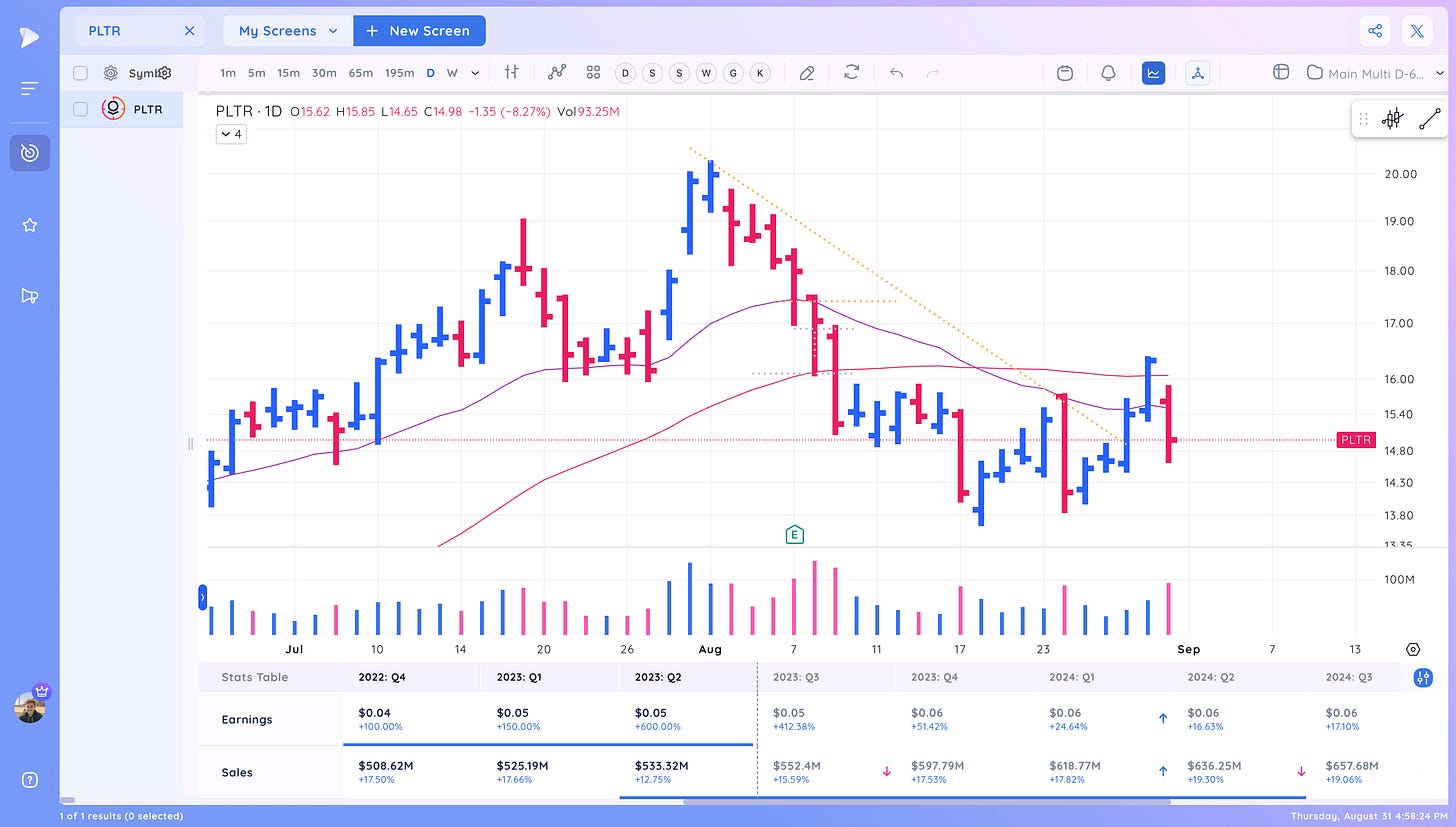Image resolution: width=1456 pixels, height=827 pixels.
Task: Click the floating toolbar drag handle
Action: (1363, 119)
